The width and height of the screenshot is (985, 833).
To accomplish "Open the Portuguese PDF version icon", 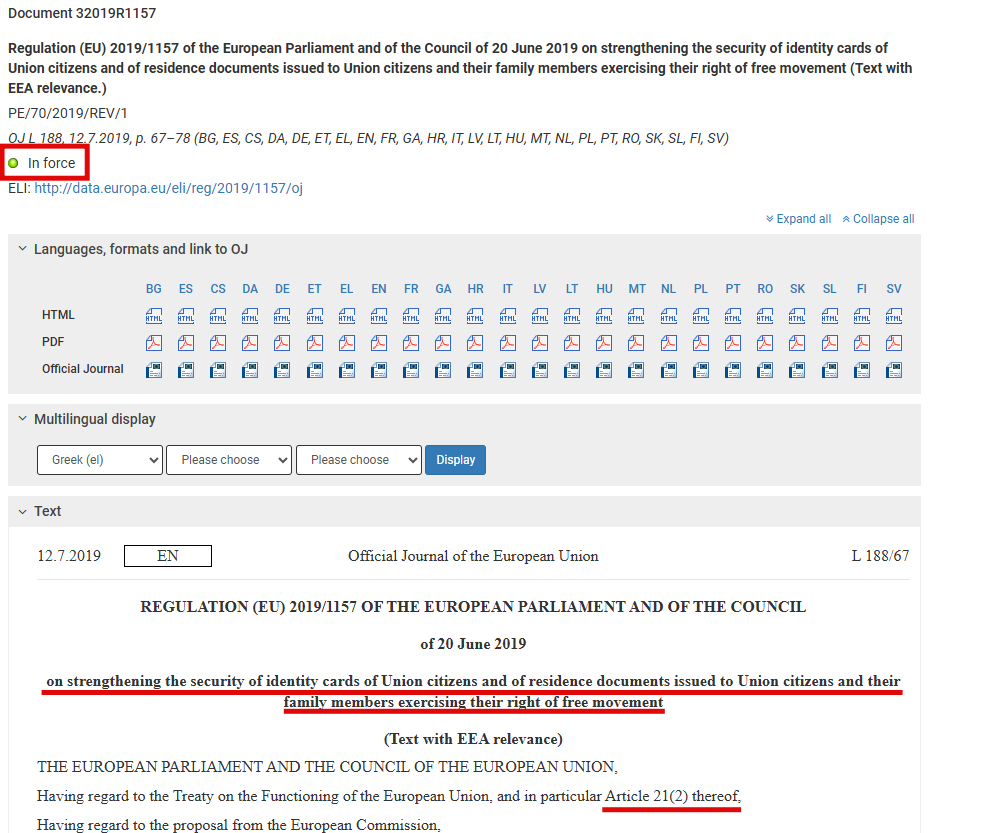I will (733, 343).
